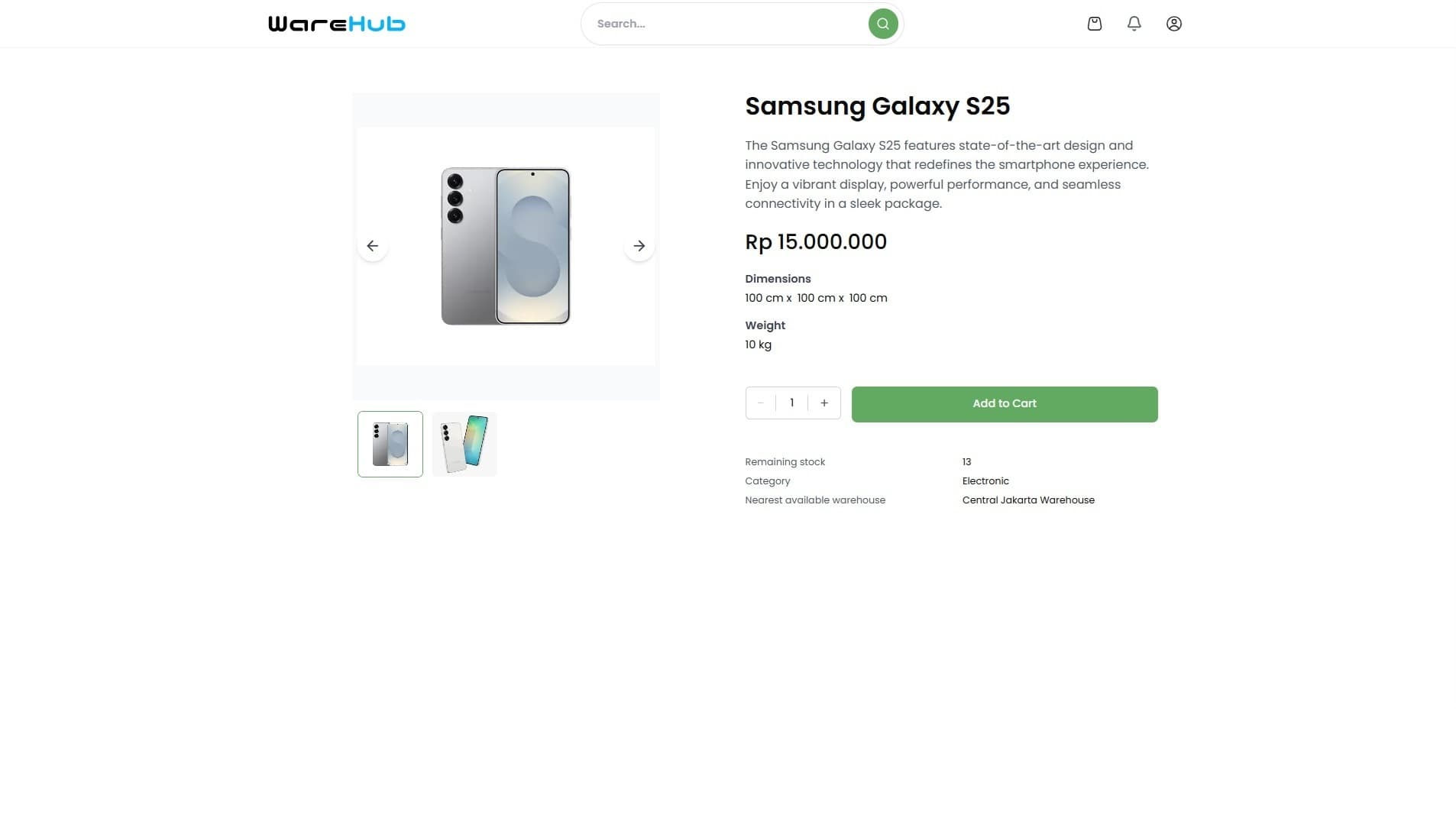1456x825 pixels.
Task: Click the WareHub logo
Action: point(336,24)
